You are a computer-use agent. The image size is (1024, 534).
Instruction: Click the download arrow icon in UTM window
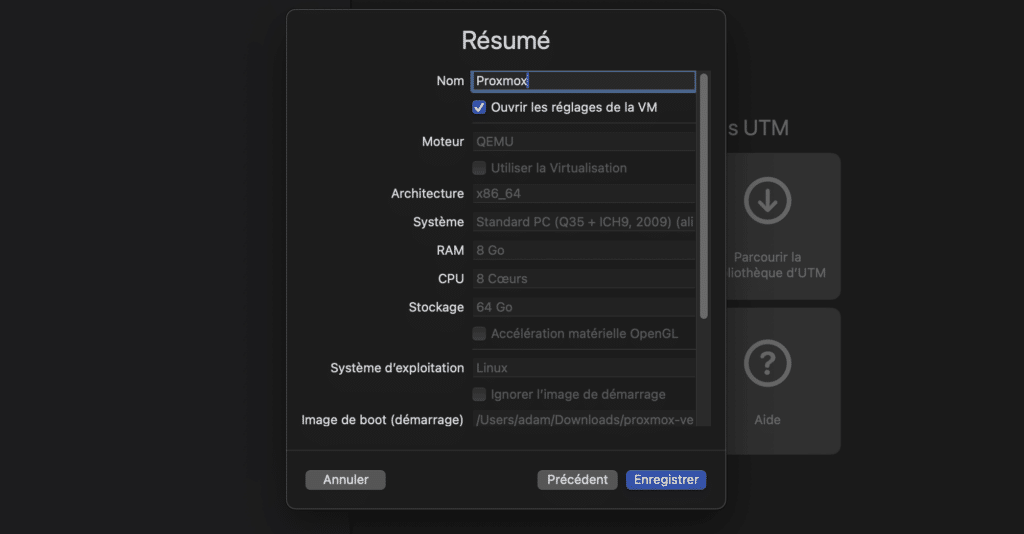[x=767, y=200]
